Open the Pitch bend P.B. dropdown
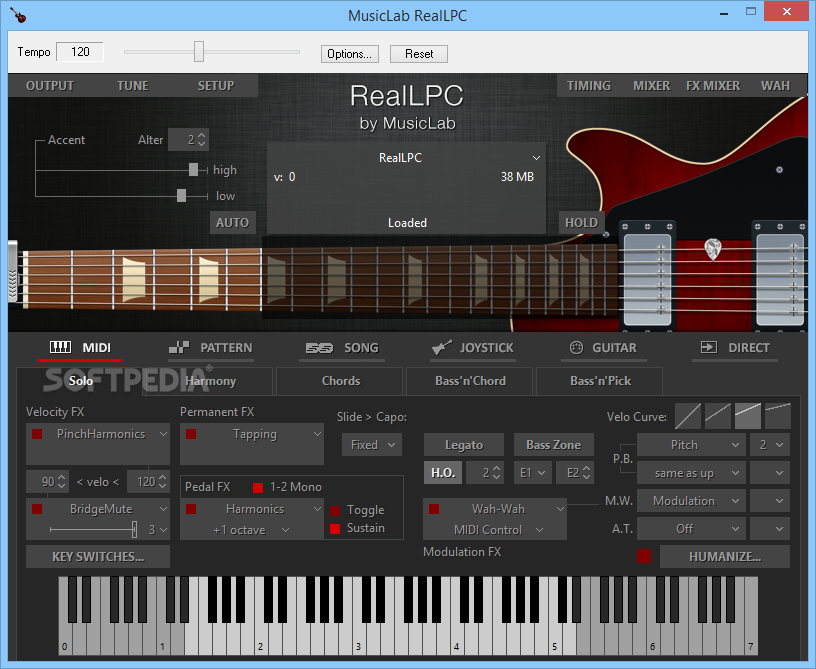 tap(691, 445)
